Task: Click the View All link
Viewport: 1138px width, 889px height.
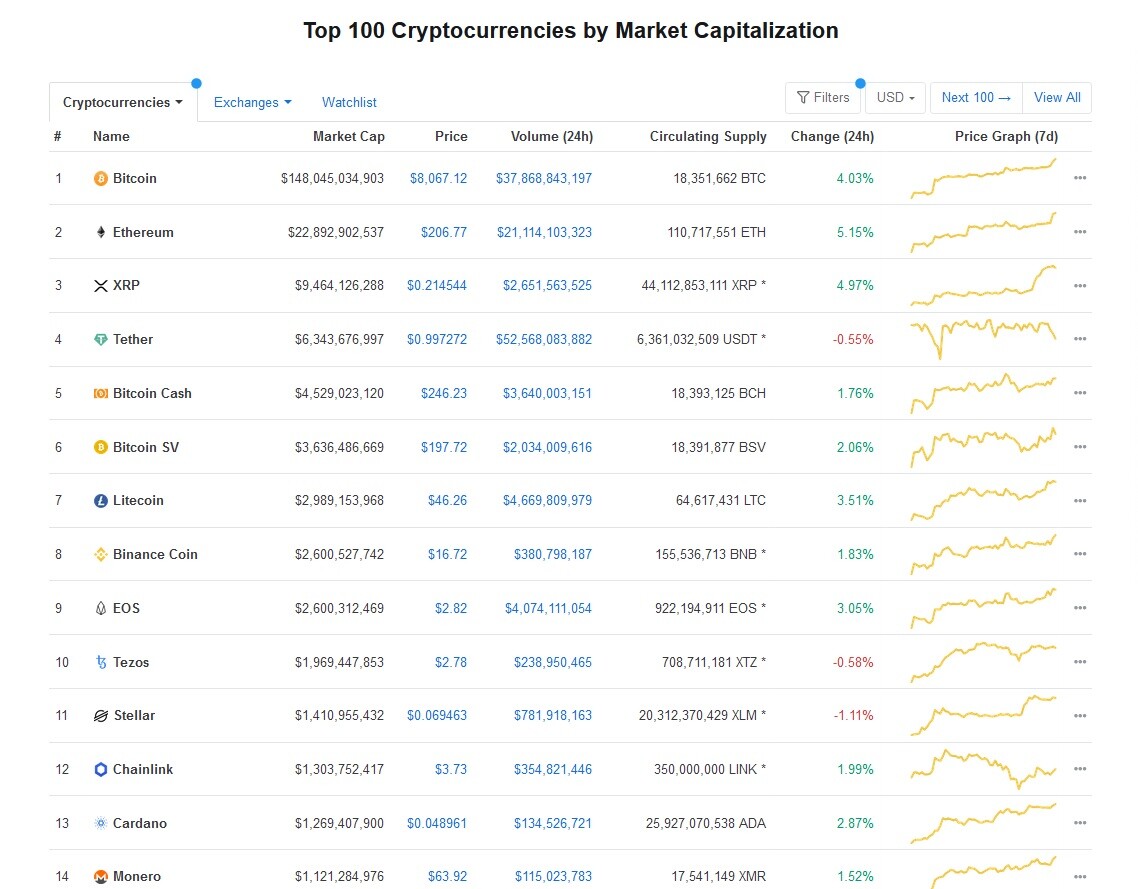Action: pyautogui.click(x=1057, y=98)
